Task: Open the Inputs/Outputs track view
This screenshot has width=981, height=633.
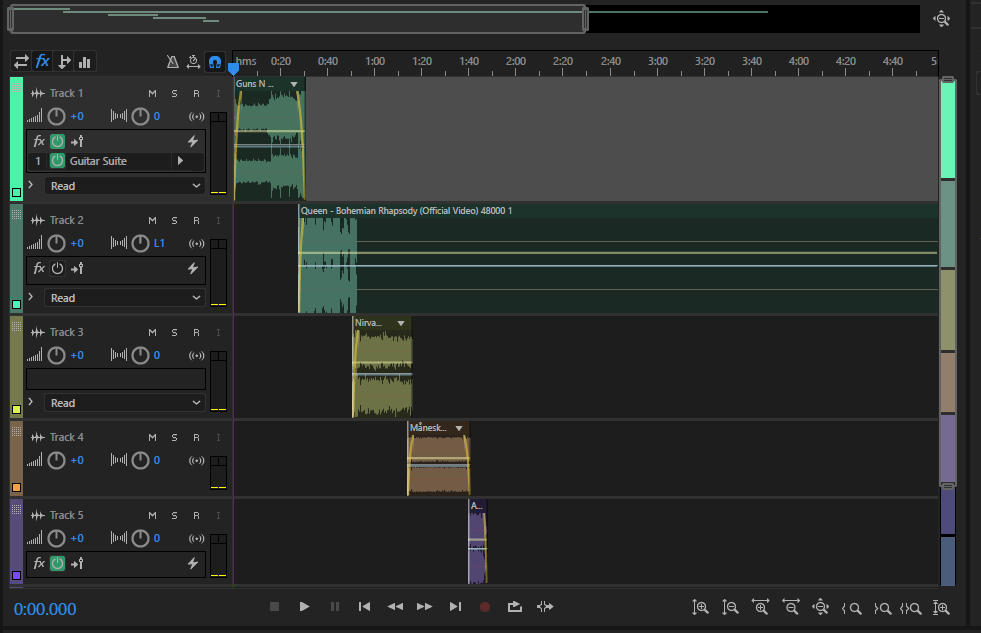Action: [21, 61]
